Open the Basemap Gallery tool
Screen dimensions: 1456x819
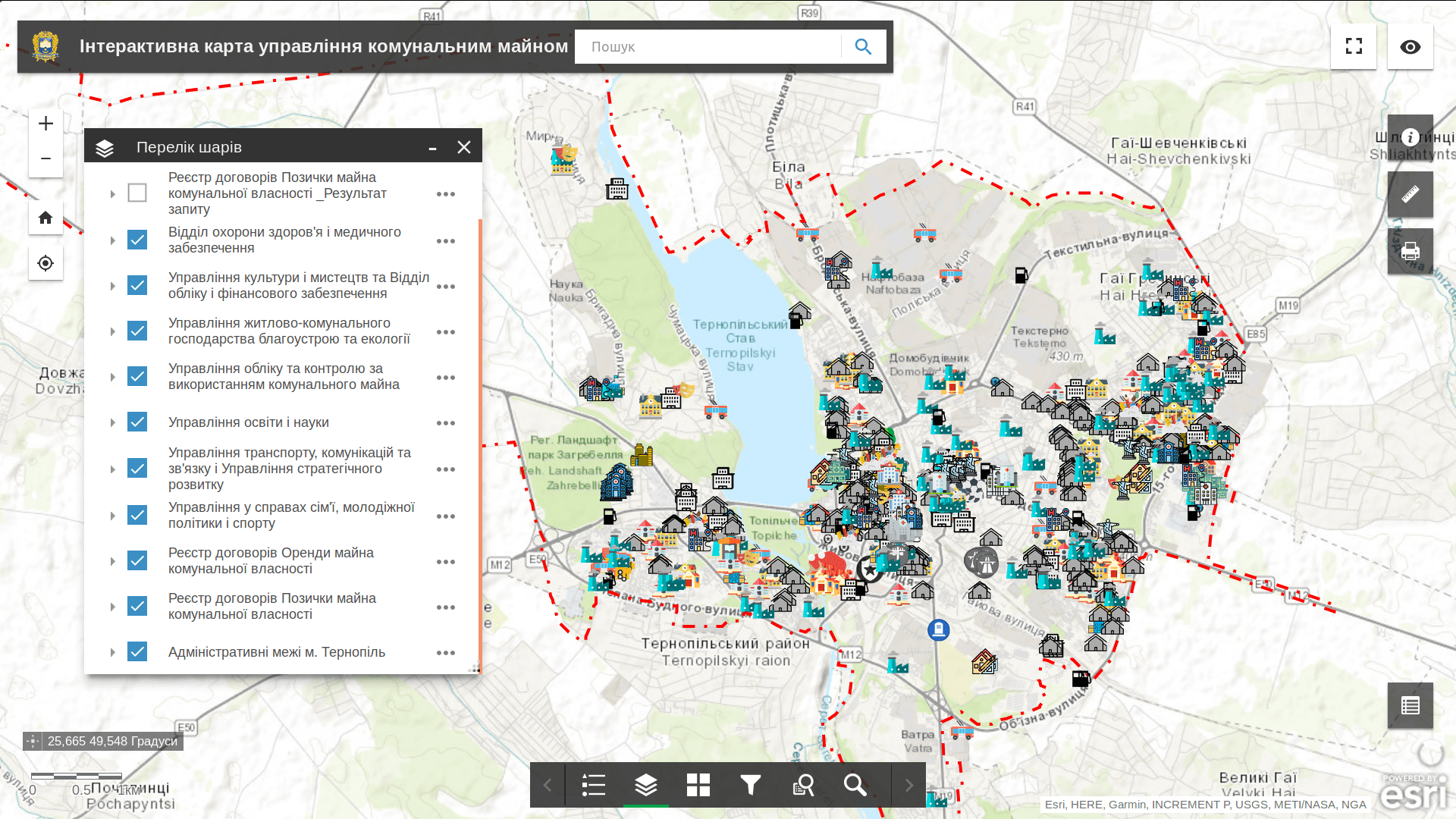click(698, 785)
